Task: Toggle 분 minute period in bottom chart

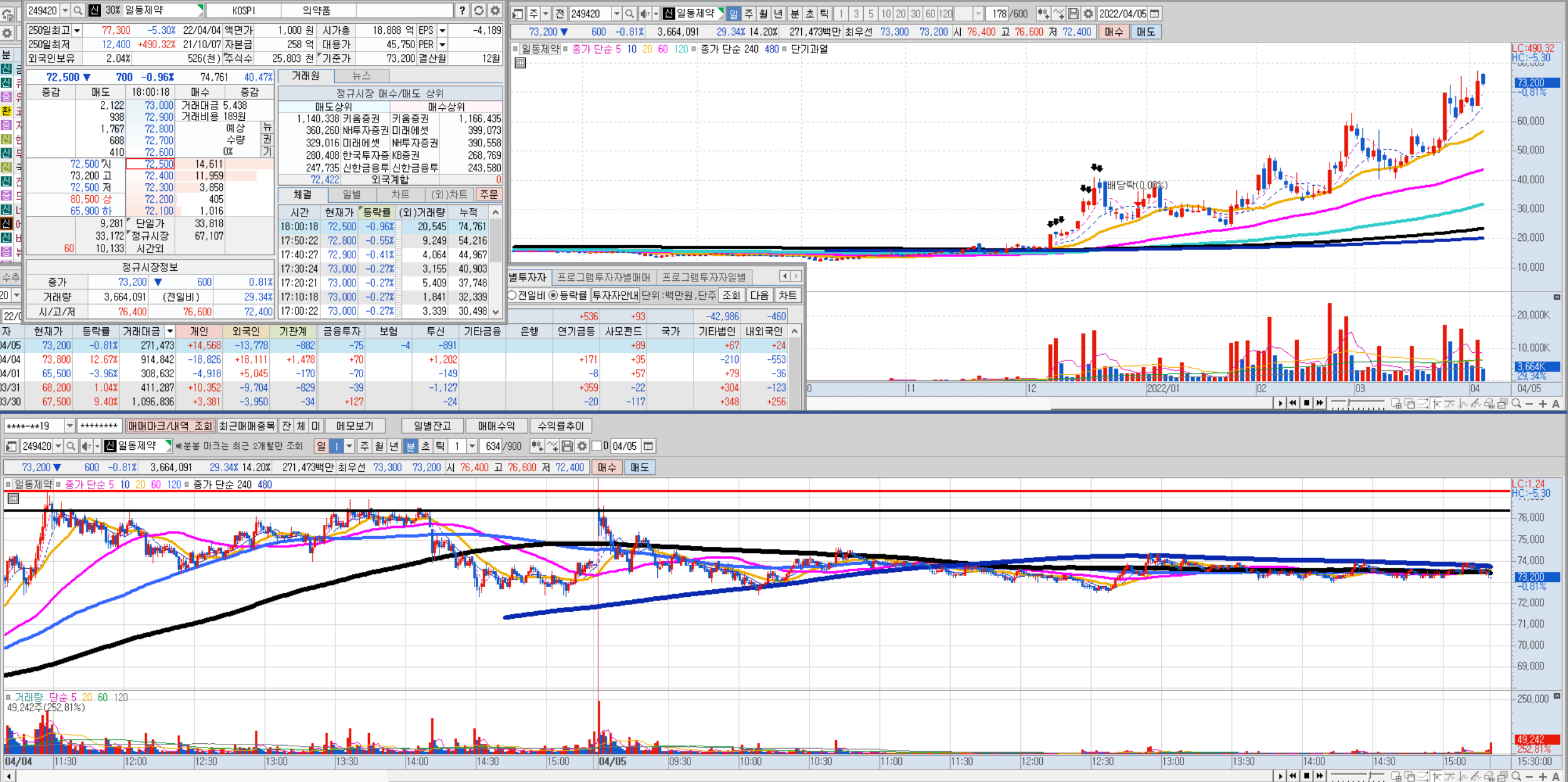Action: pyautogui.click(x=411, y=446)
